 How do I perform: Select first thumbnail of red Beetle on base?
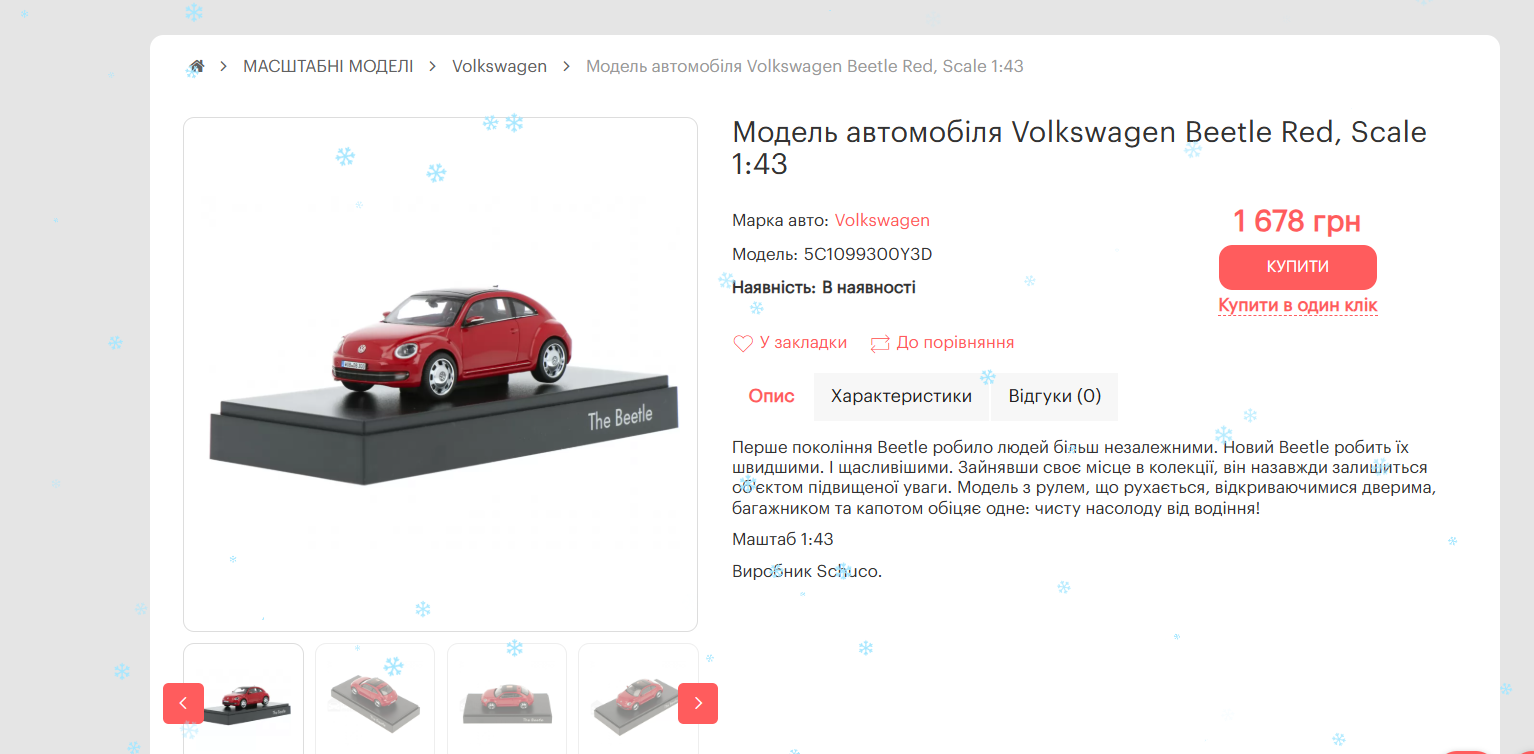243,698
